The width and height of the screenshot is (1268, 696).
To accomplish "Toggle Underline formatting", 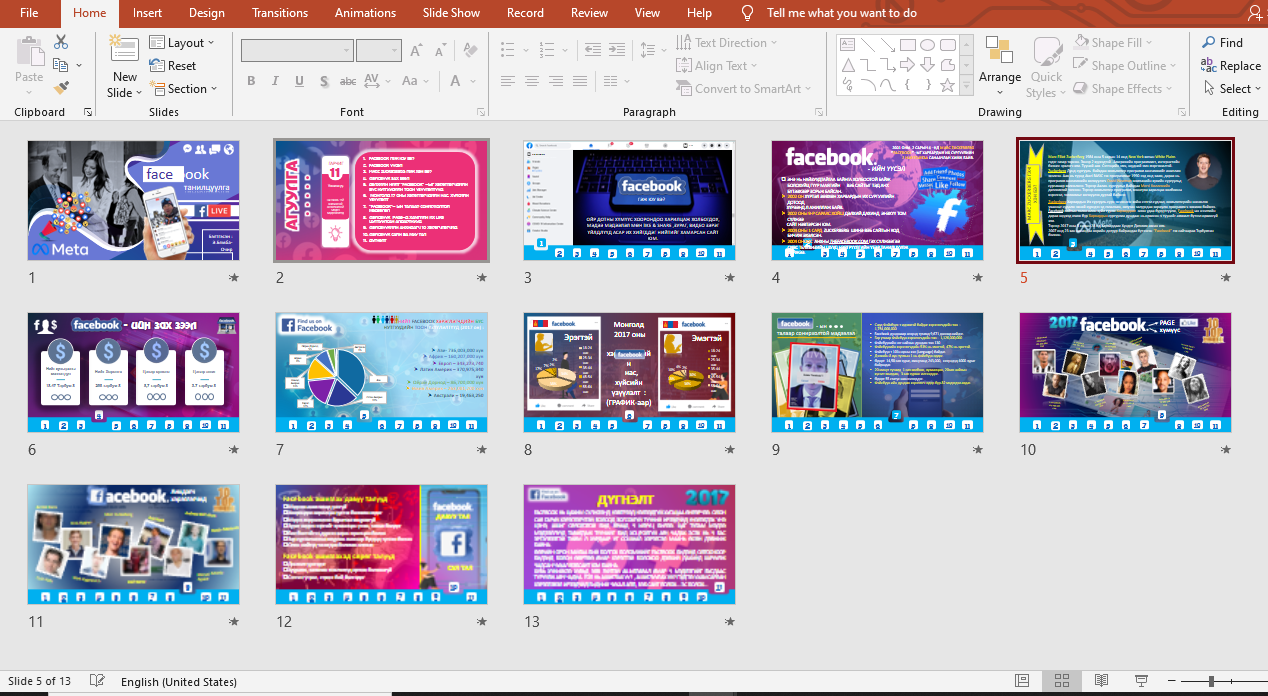I will click(301, 81).
